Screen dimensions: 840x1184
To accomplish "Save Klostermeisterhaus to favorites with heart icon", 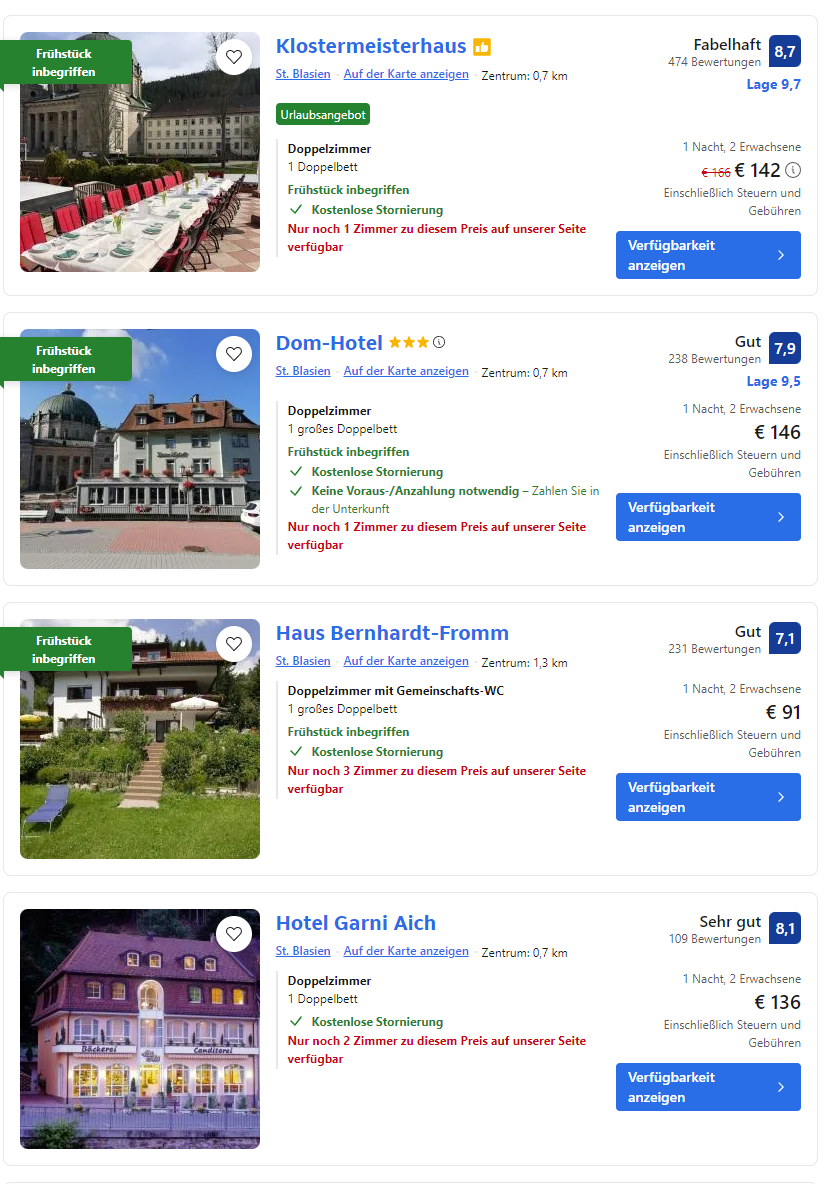I will [x=234, y=57].
